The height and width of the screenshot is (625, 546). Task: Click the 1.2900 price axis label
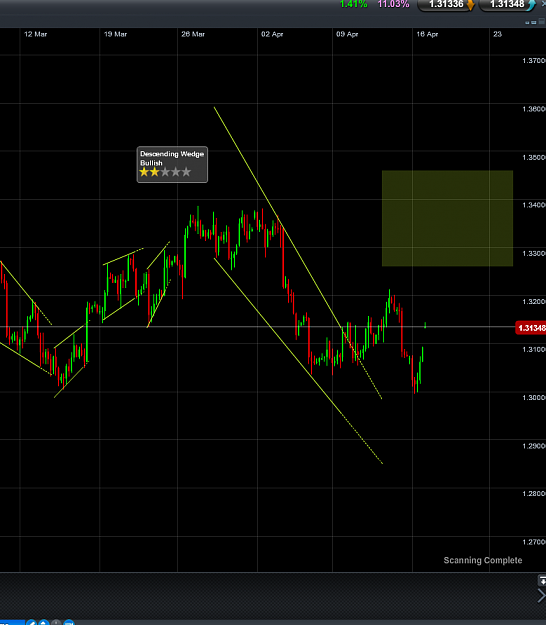(534, 446)
